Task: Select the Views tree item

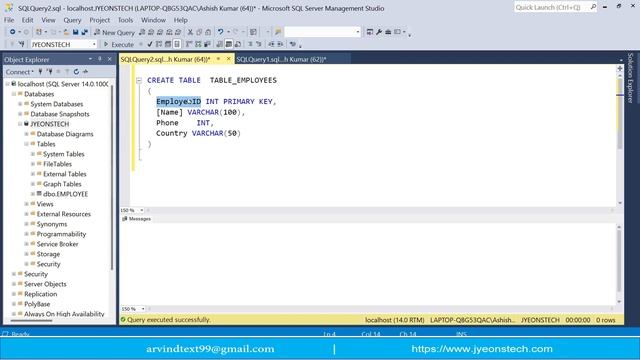Action: point(45,204)
